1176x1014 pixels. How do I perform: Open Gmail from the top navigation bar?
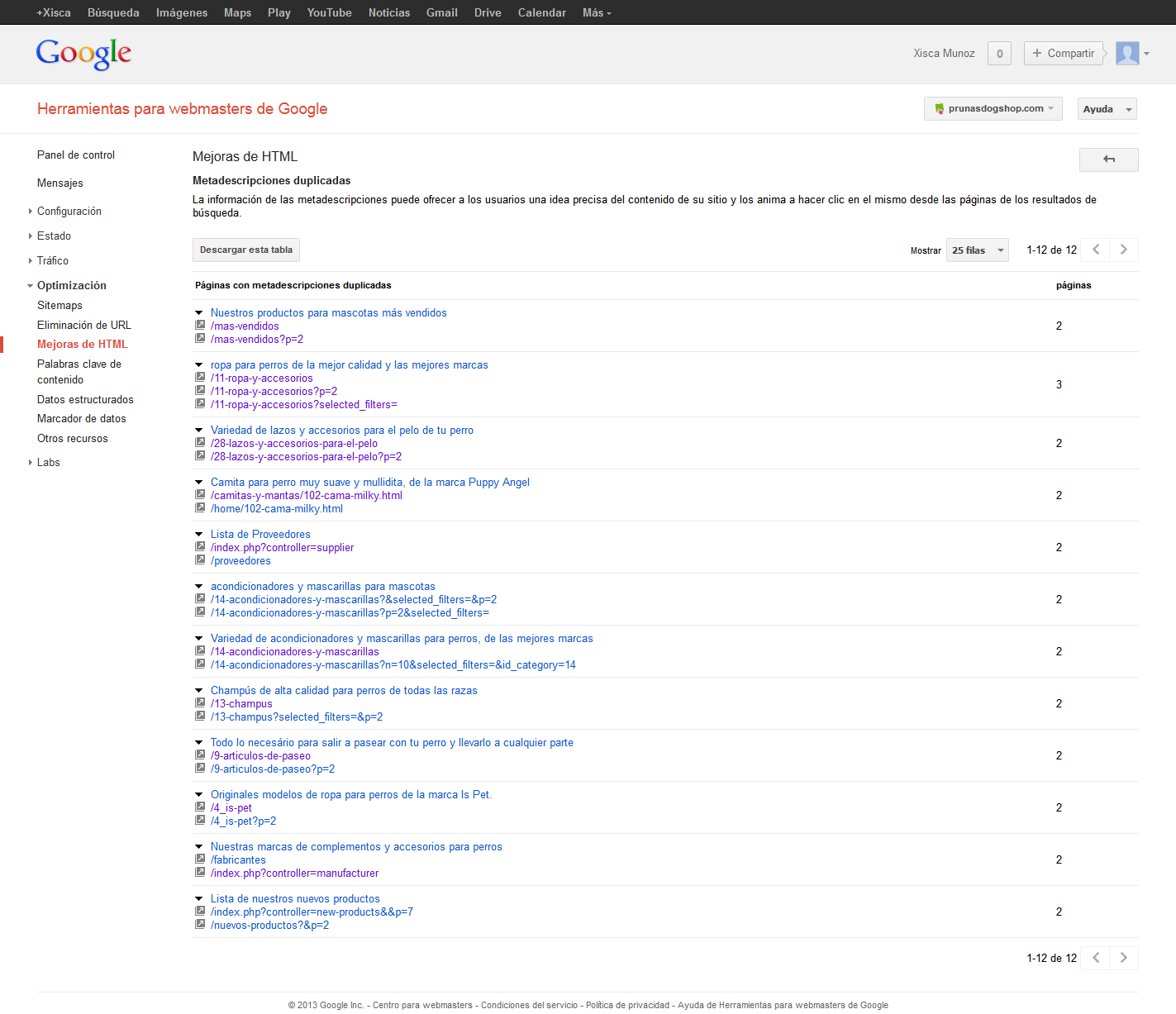tap(442, 12)
